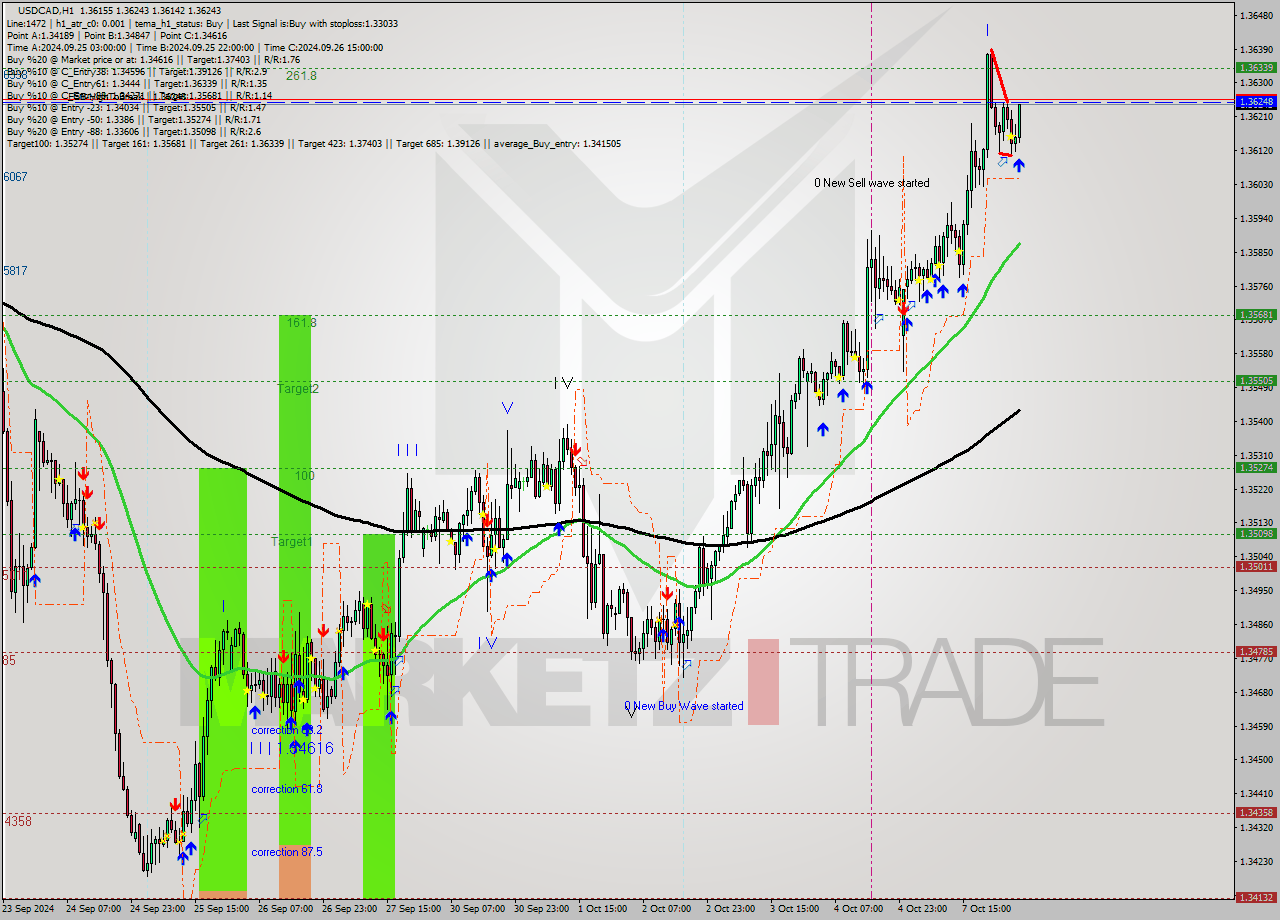Click the green price tag 1.36339
The image size is (1280, 920).
pyautogui.click(x=1256, y=68)
